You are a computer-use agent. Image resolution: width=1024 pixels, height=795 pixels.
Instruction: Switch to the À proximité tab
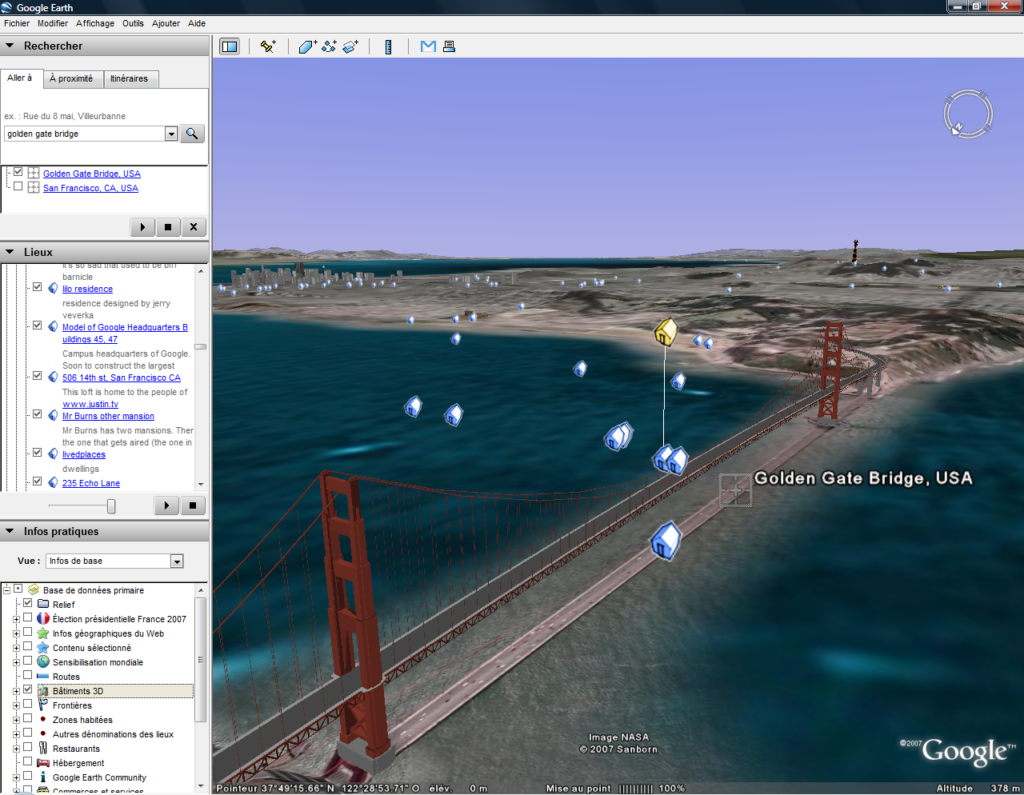point(72,78)
